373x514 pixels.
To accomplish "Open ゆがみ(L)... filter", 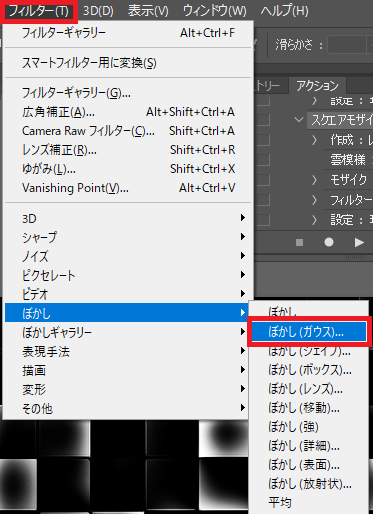I will point(128,169).
